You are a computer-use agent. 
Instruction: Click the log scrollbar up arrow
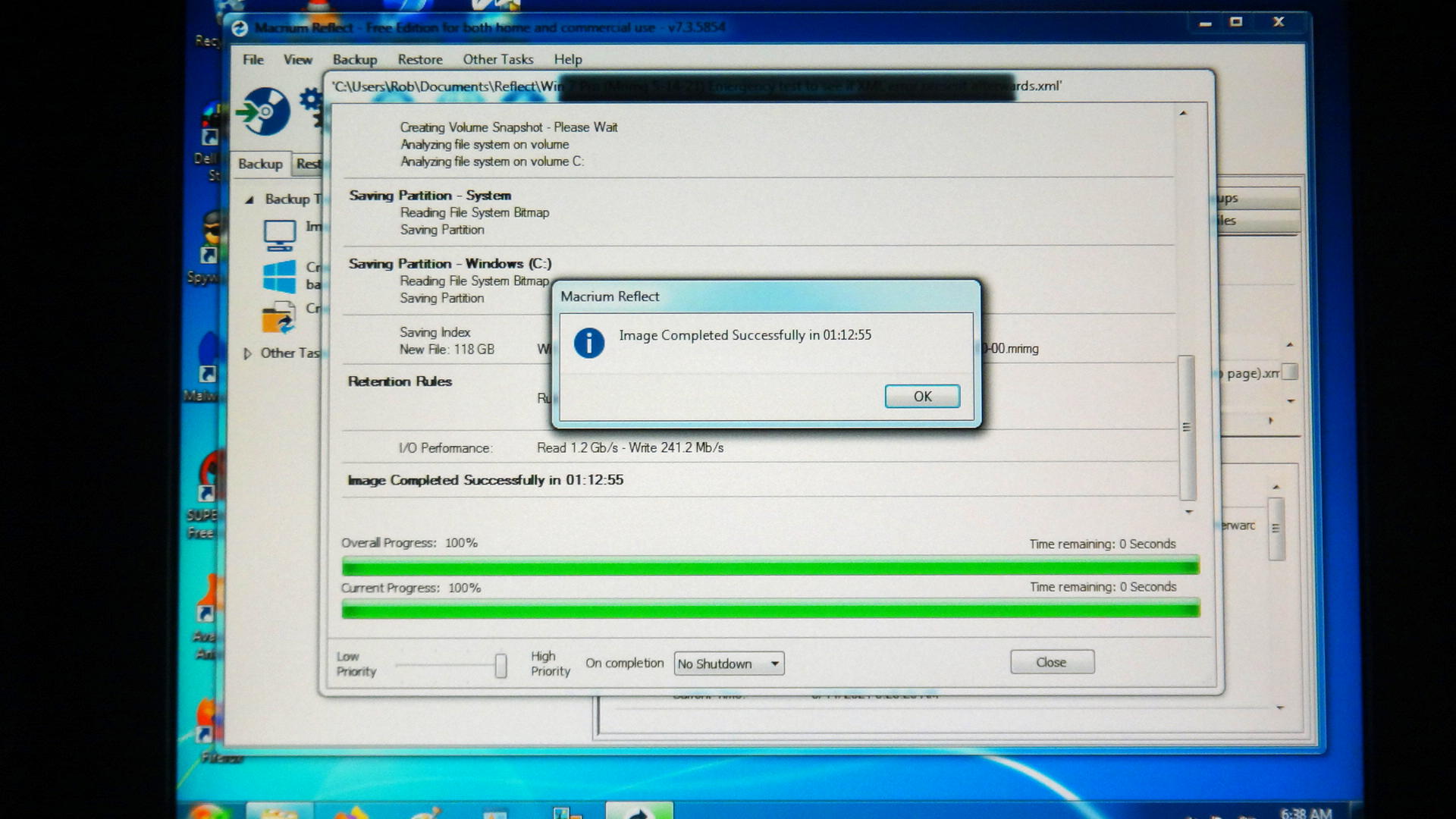click(1183, 114)
